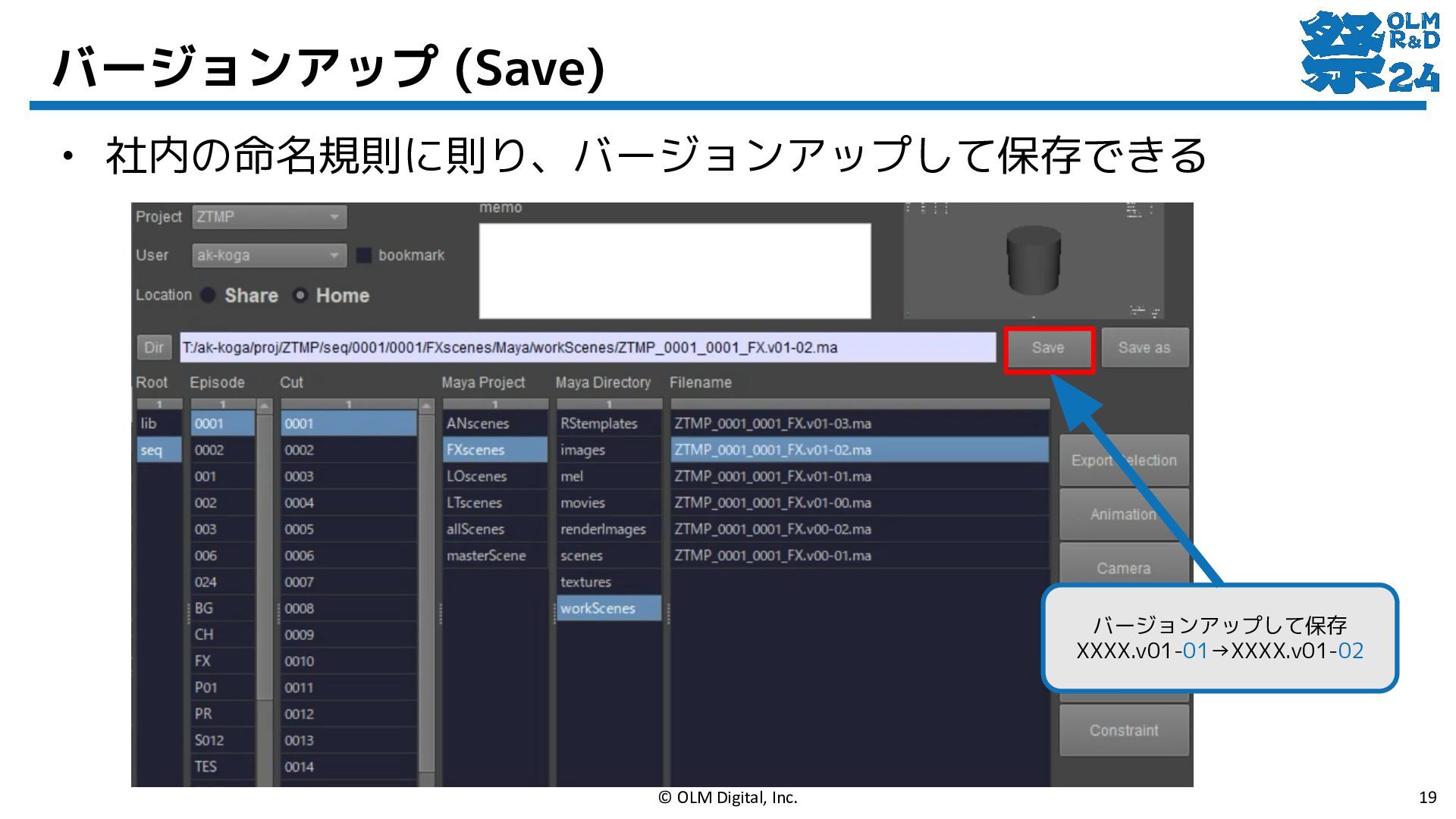Click inside the memo text area

click(x=675, y=271)
